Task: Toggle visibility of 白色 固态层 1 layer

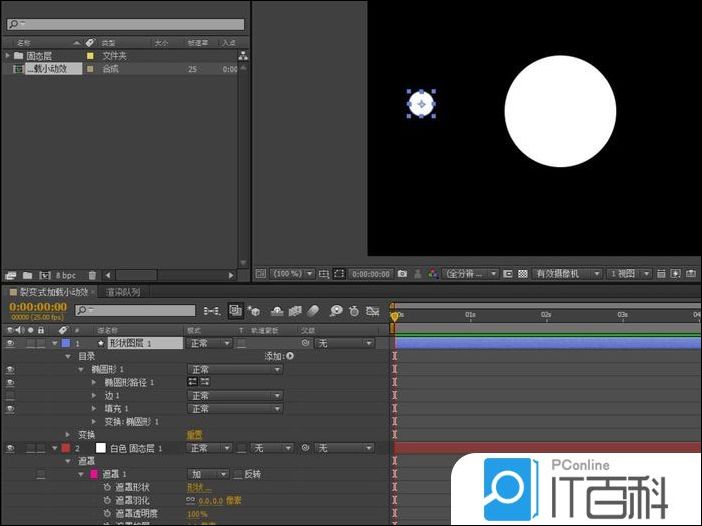Action: click(x=10, y=448)
